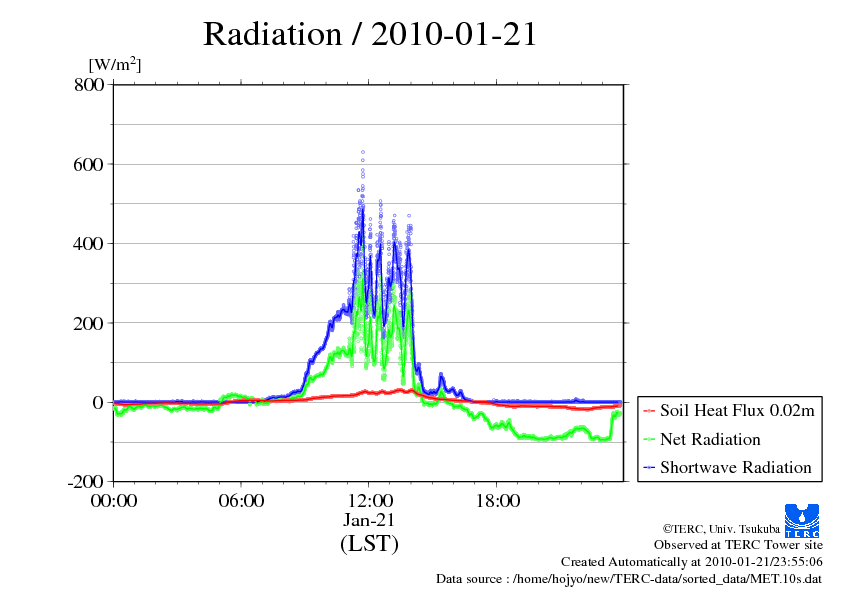Click the red Soil Heat Flux legend marker
The height and width of the screenshot is (595, 842).
(649, 411)
